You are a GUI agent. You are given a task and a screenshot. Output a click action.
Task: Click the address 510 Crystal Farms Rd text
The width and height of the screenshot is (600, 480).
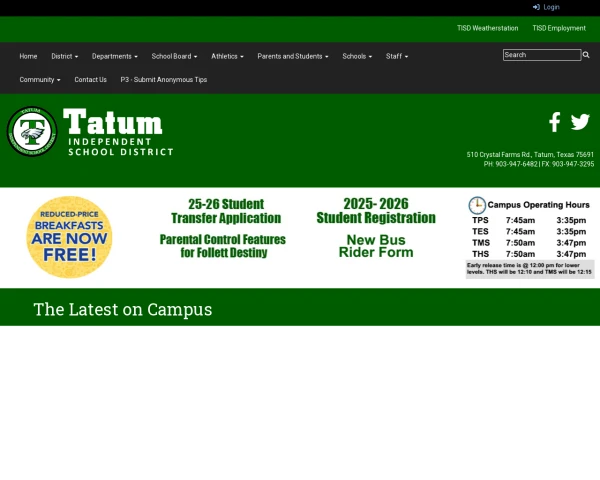(530, 155)
